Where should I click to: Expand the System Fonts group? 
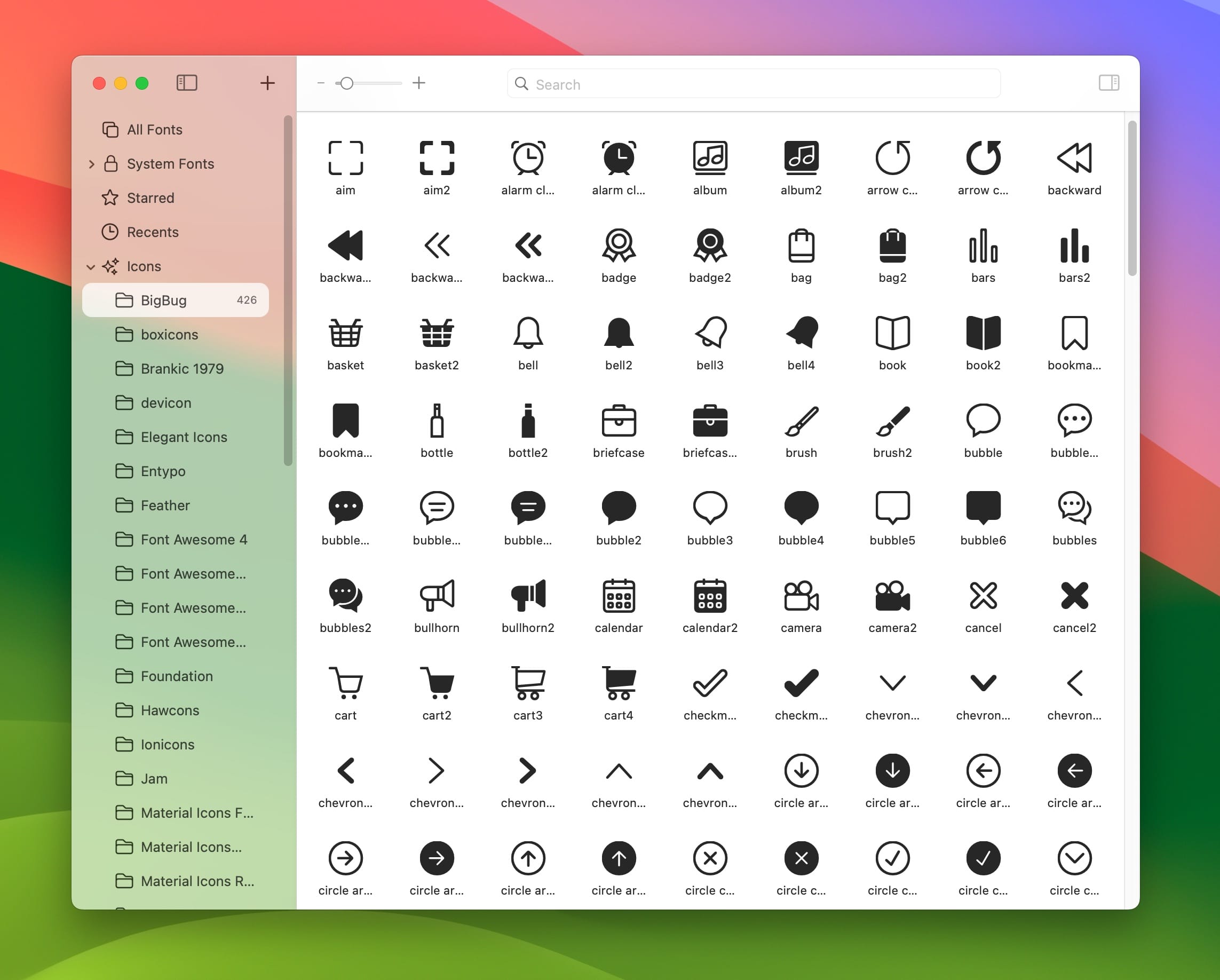92,164
